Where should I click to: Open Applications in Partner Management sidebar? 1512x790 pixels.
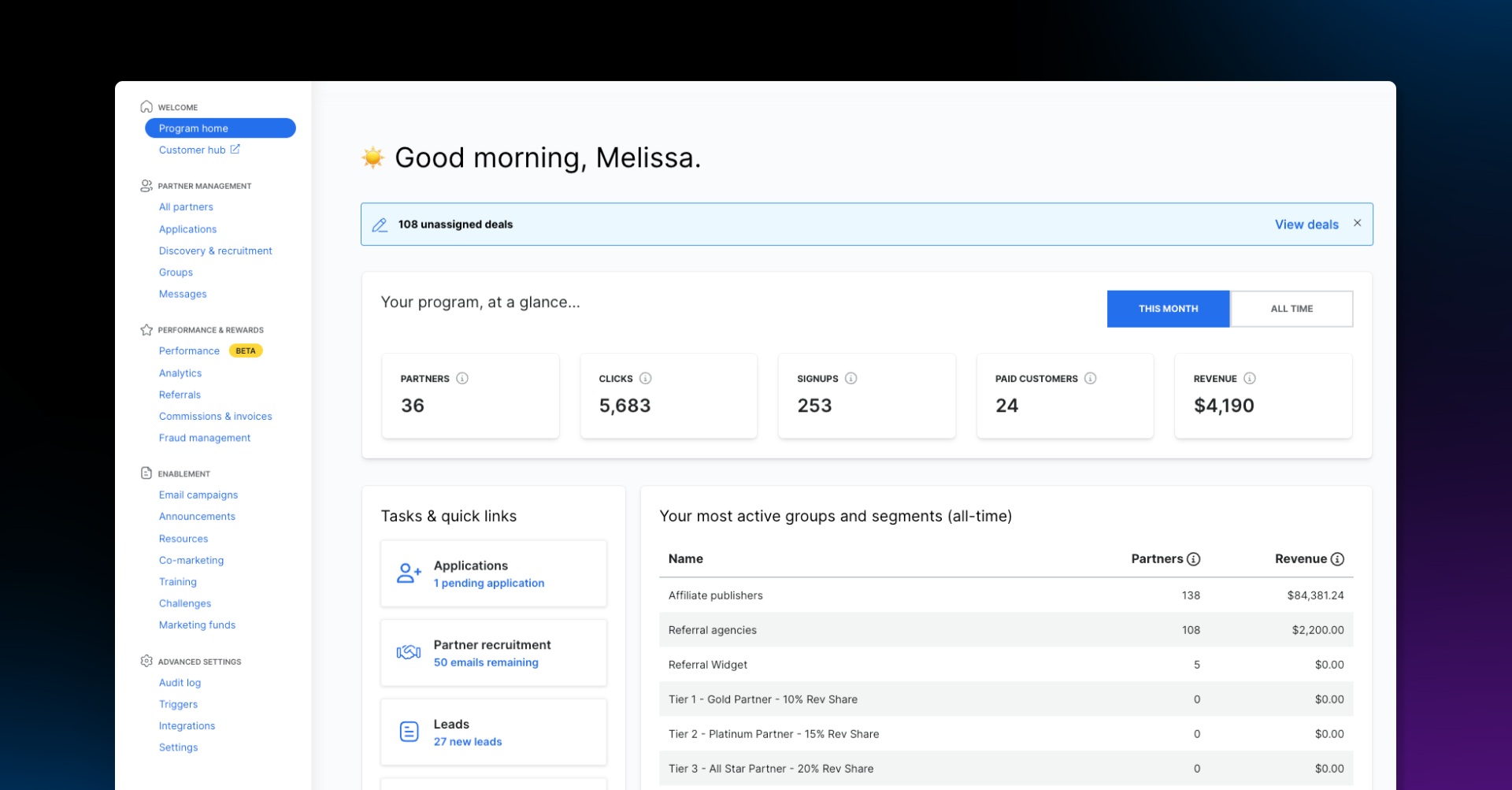tap(187, 229)
